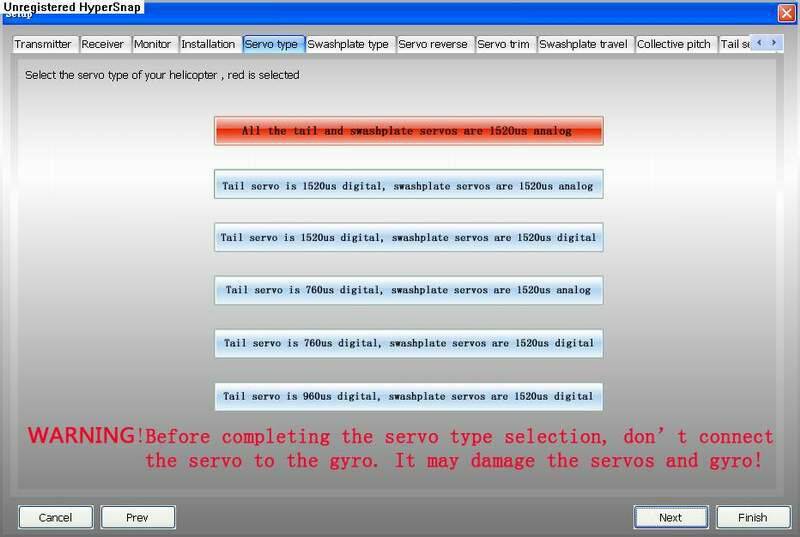The width and height of the screenshot is (800, 537).
Task: Open the Swashplate travel tab
Action: [584, 44]
